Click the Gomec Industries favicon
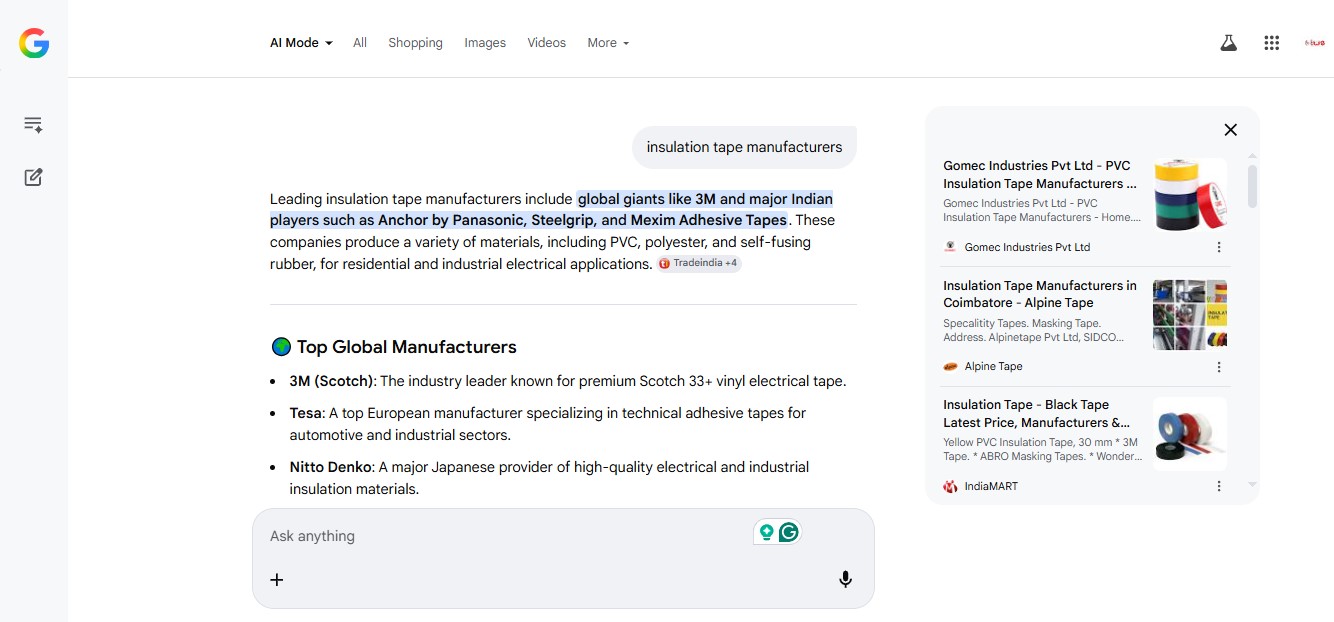 coord(950,247)
